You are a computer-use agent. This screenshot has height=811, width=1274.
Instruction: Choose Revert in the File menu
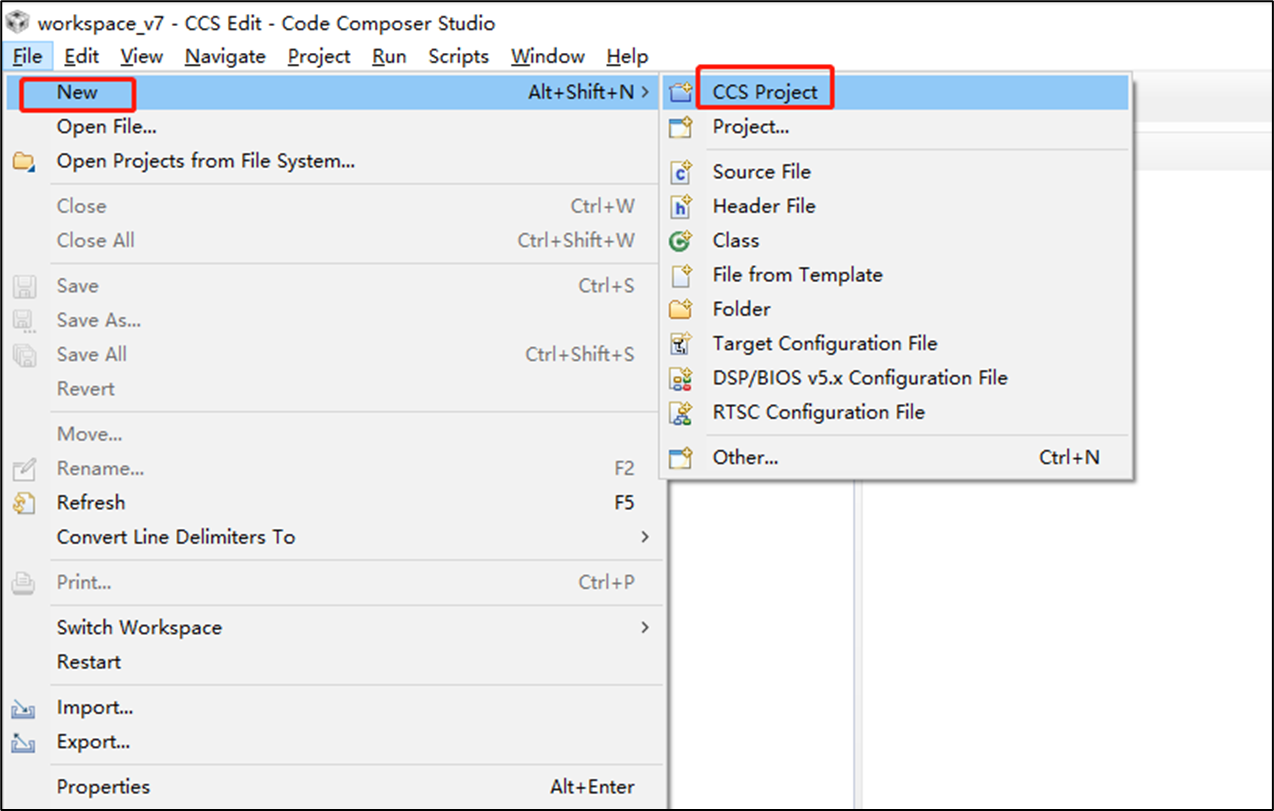point(334,388)
